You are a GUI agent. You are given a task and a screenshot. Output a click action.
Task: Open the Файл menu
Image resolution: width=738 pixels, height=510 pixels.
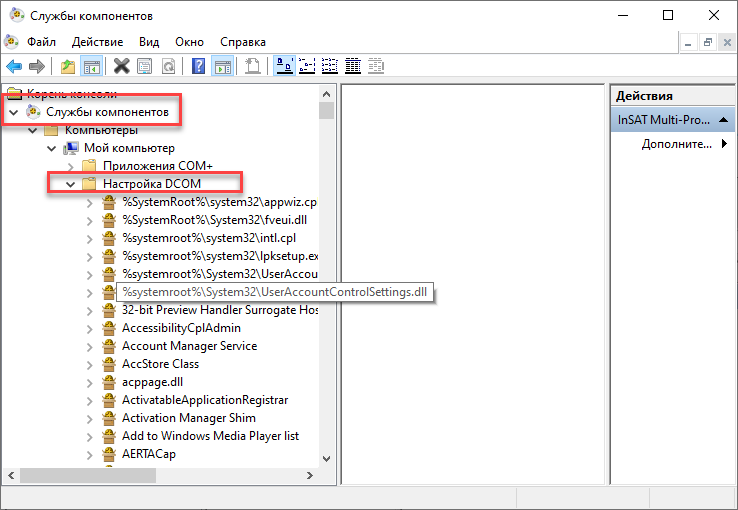click(41, 42)
